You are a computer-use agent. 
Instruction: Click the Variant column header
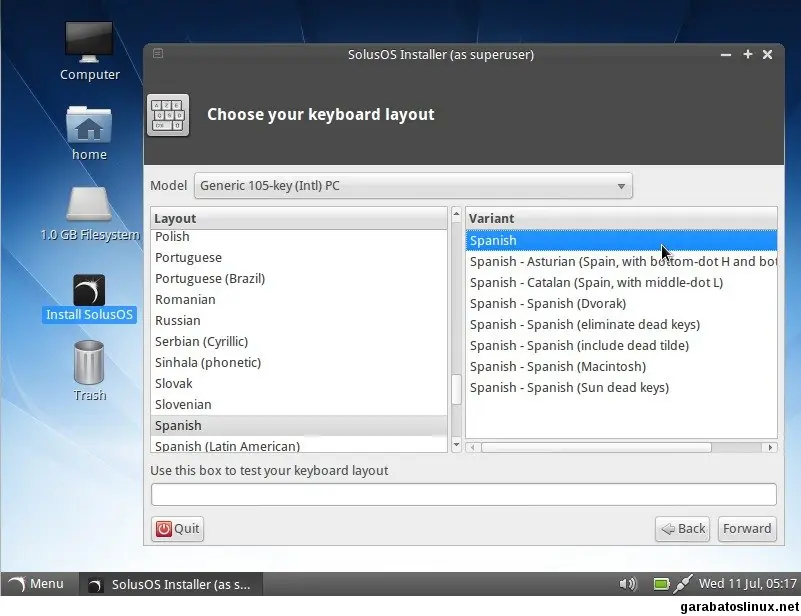tap(621, 218)
